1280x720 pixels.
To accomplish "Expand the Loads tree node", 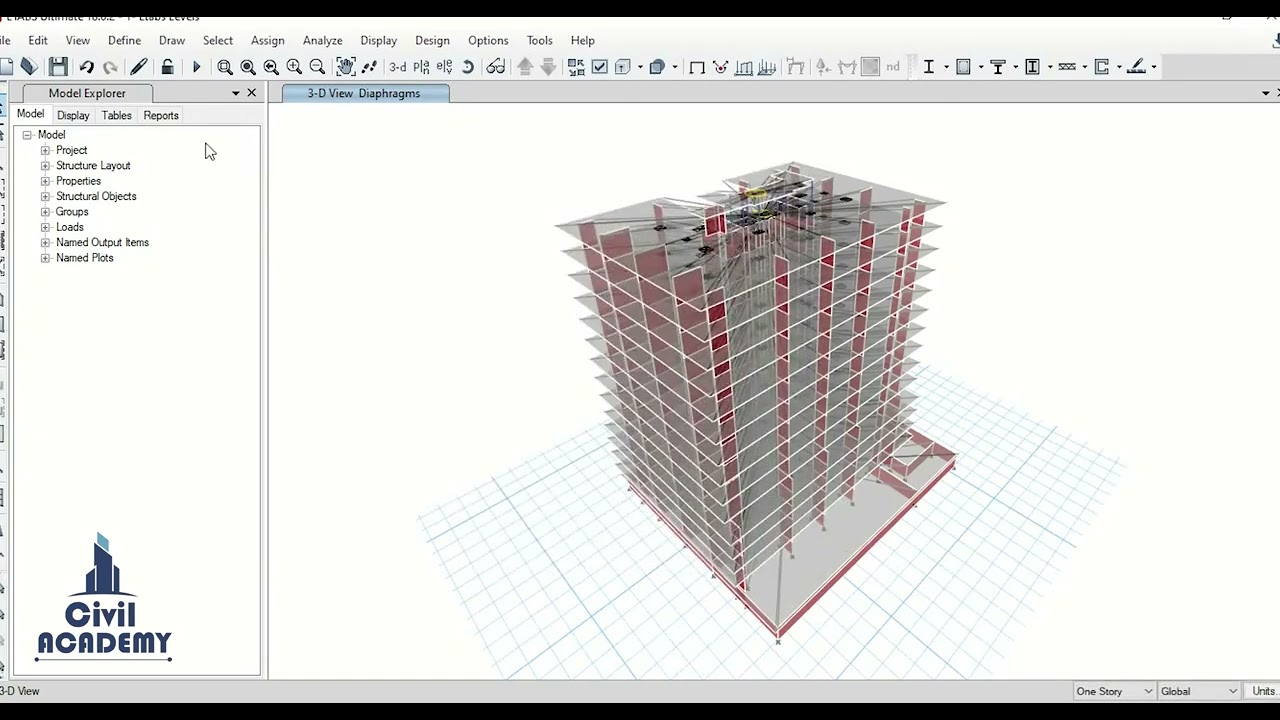I will click(45, 227).
